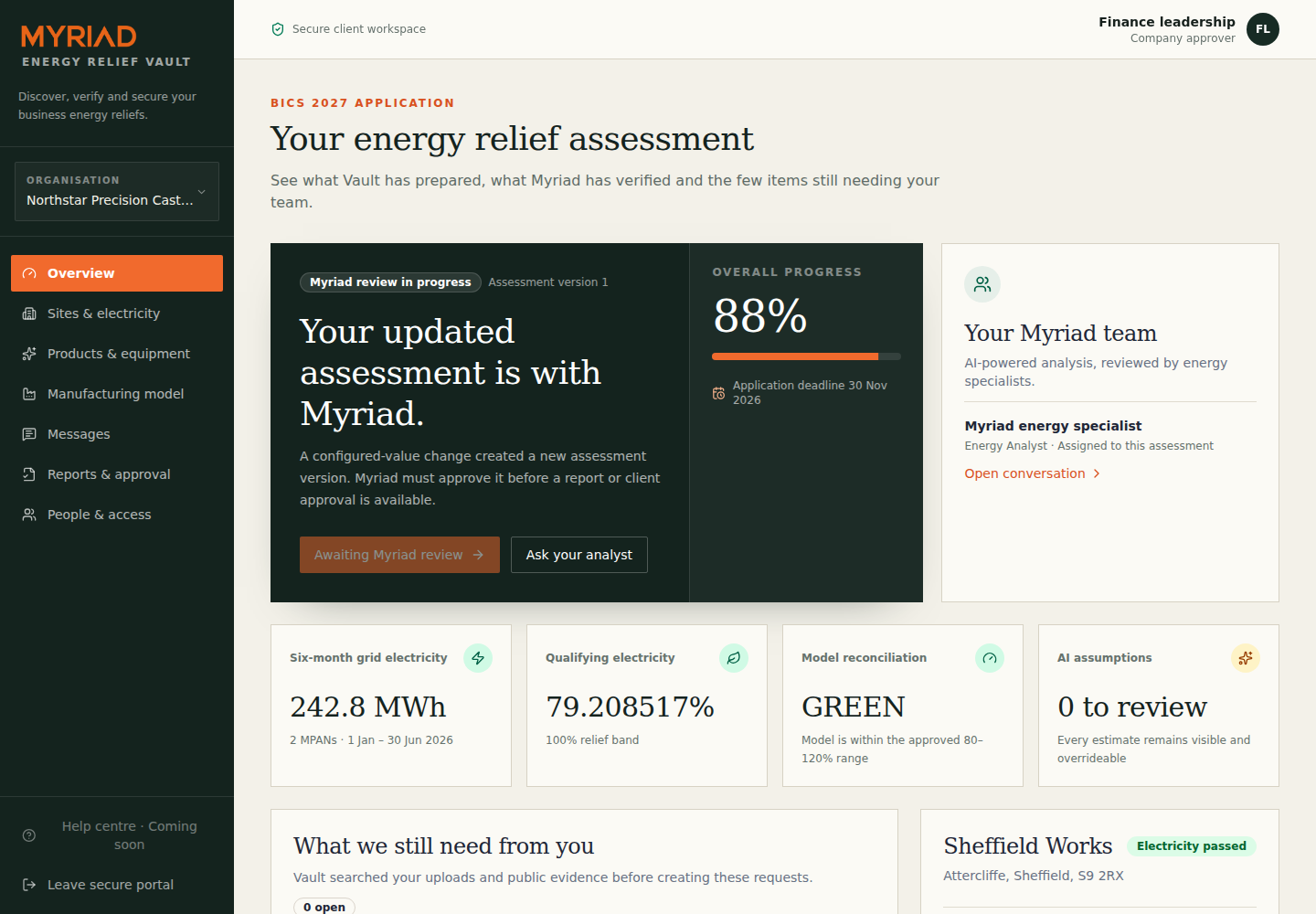Click the Sites & electricity building icon
1316x914 pixels.
click(29, 314)
